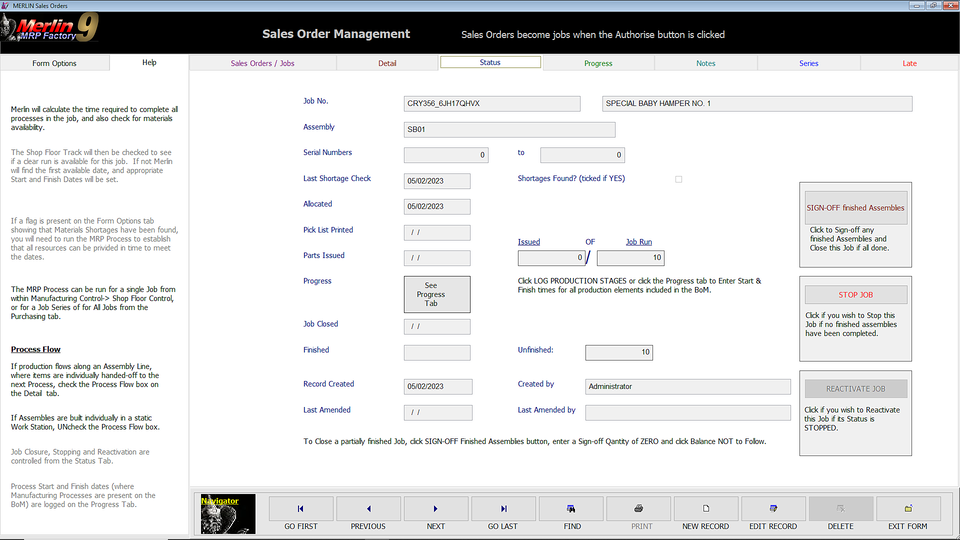The width and height of the screenshot is (960, 540).
Task: Switch to the Progress tab
Action: point(598,63)
